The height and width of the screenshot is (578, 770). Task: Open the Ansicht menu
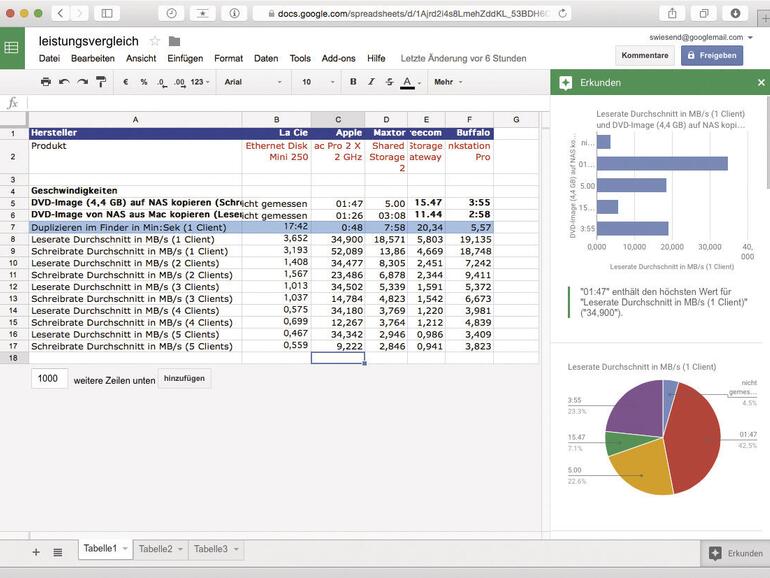coord(141,58)
